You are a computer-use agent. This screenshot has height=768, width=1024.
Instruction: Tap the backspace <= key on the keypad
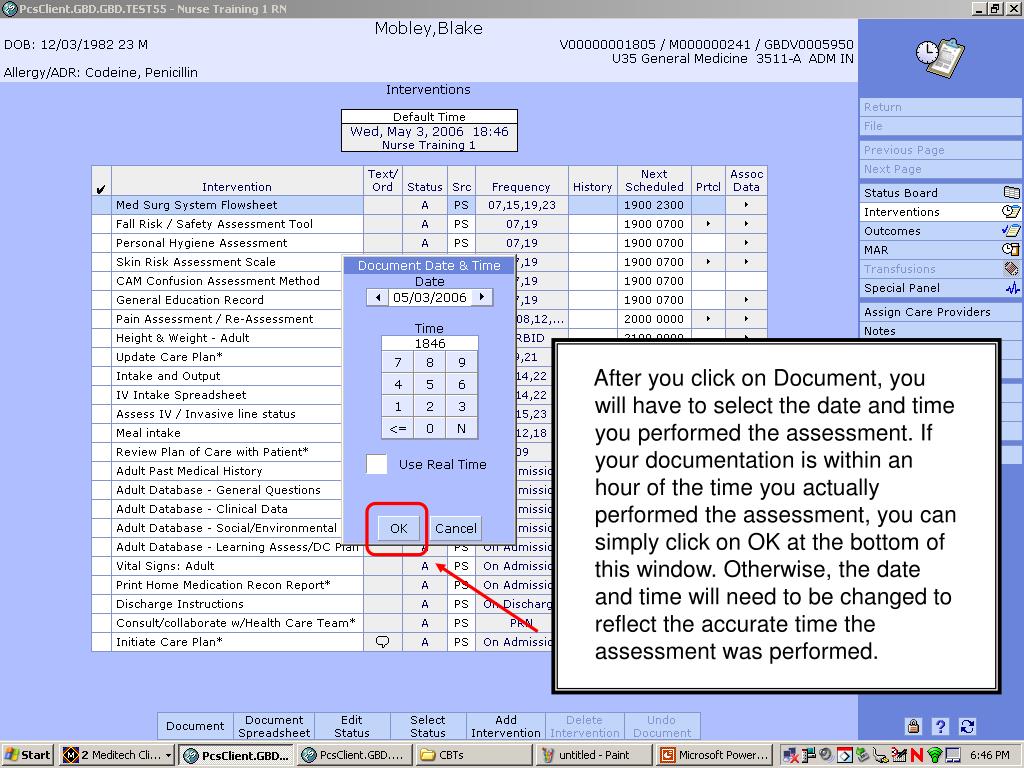click(398, 428)
